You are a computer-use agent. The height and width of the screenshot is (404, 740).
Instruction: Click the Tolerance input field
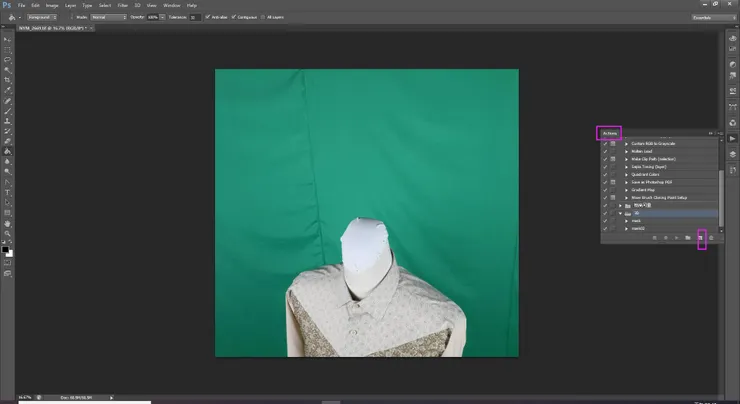point(195,17)
